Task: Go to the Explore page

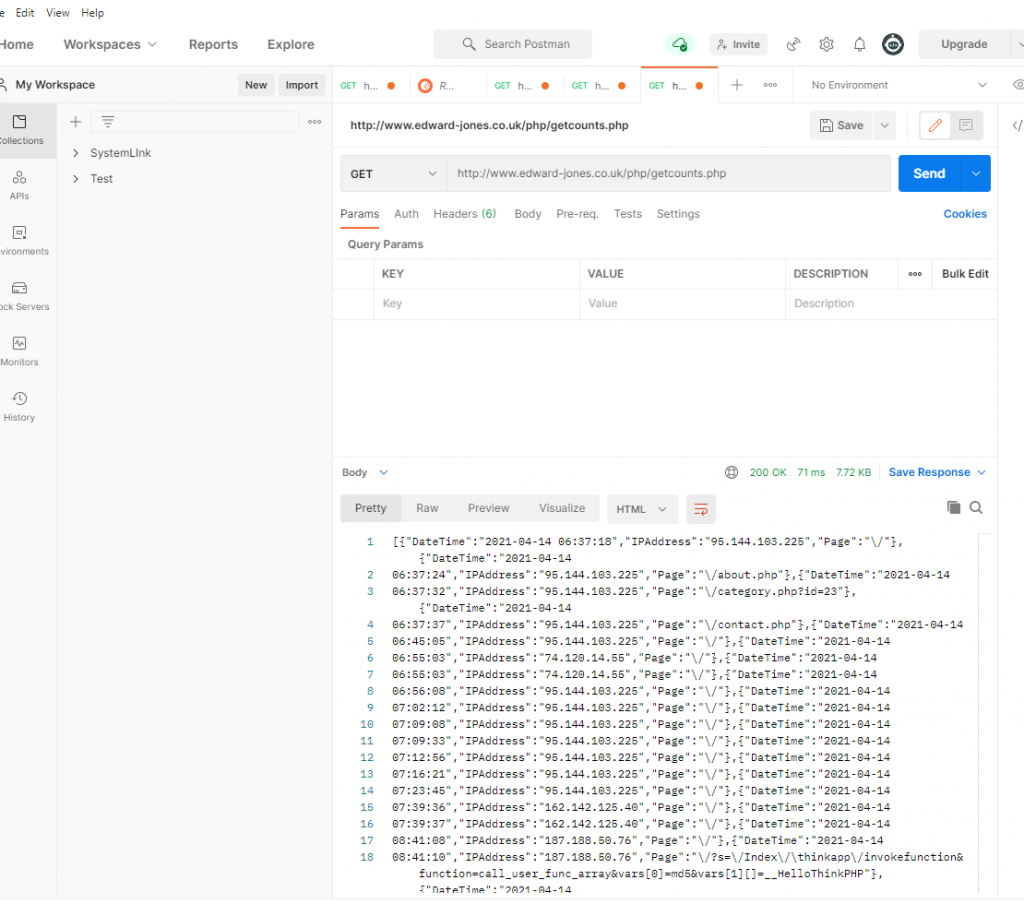Action: point(291,44)
